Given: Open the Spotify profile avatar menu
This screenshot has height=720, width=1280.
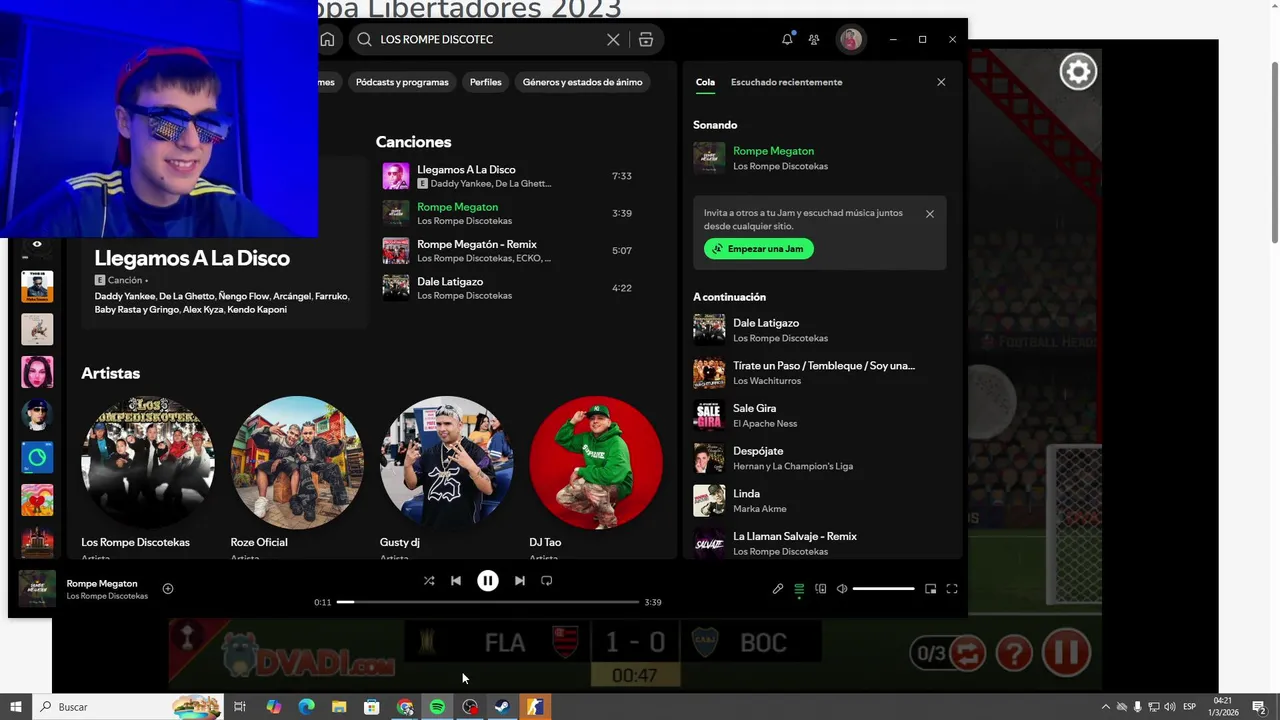Looking at the screenshot, I should (851, 39).
